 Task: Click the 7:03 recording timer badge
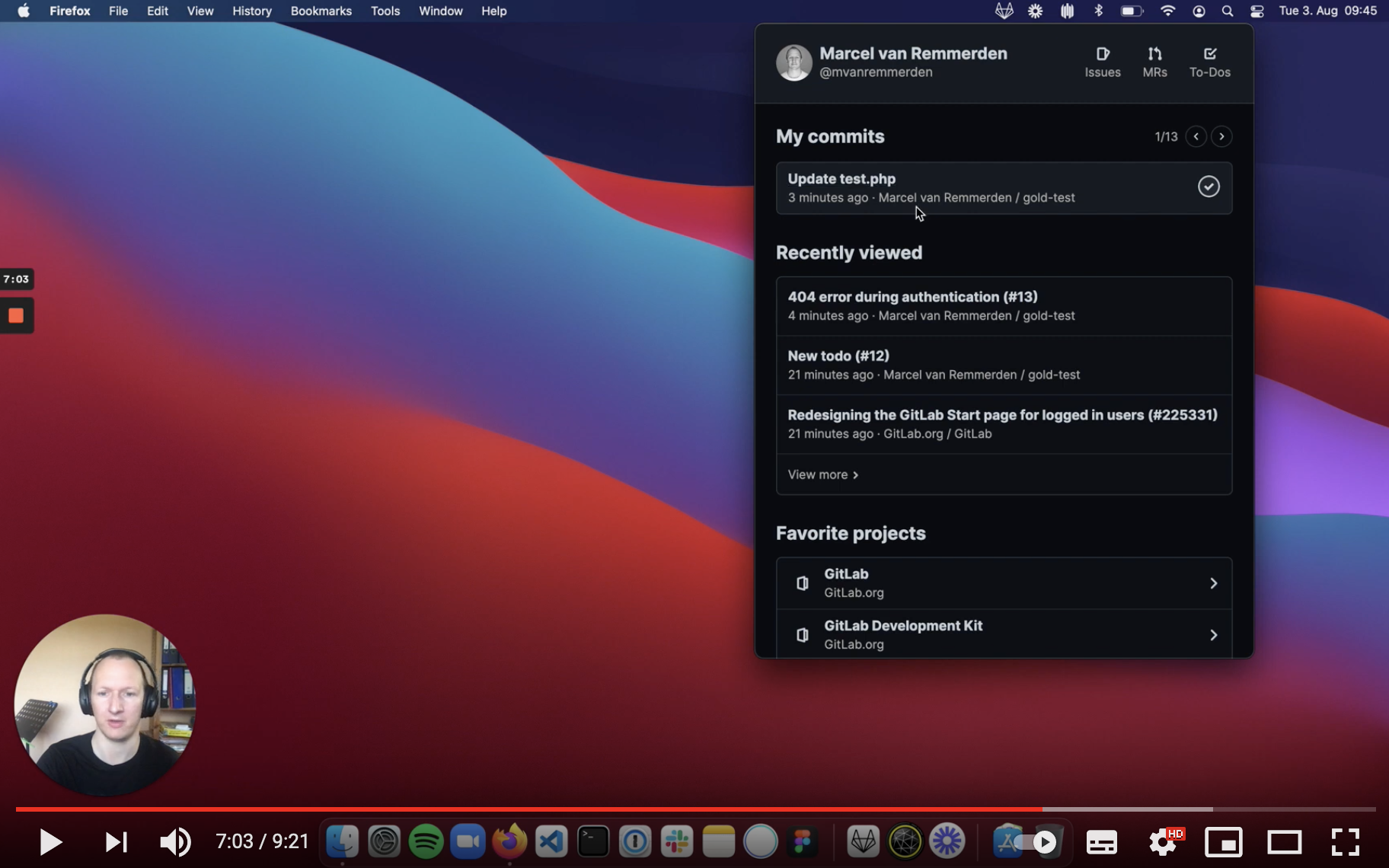pos(16,279)
